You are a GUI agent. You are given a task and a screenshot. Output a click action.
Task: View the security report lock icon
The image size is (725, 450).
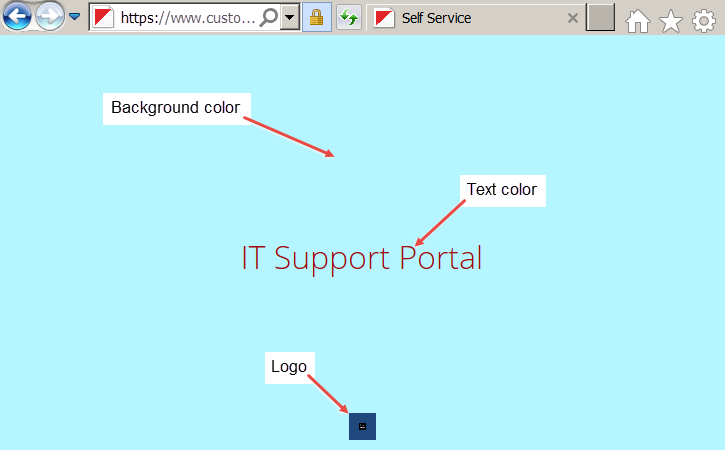coord(316,18)
